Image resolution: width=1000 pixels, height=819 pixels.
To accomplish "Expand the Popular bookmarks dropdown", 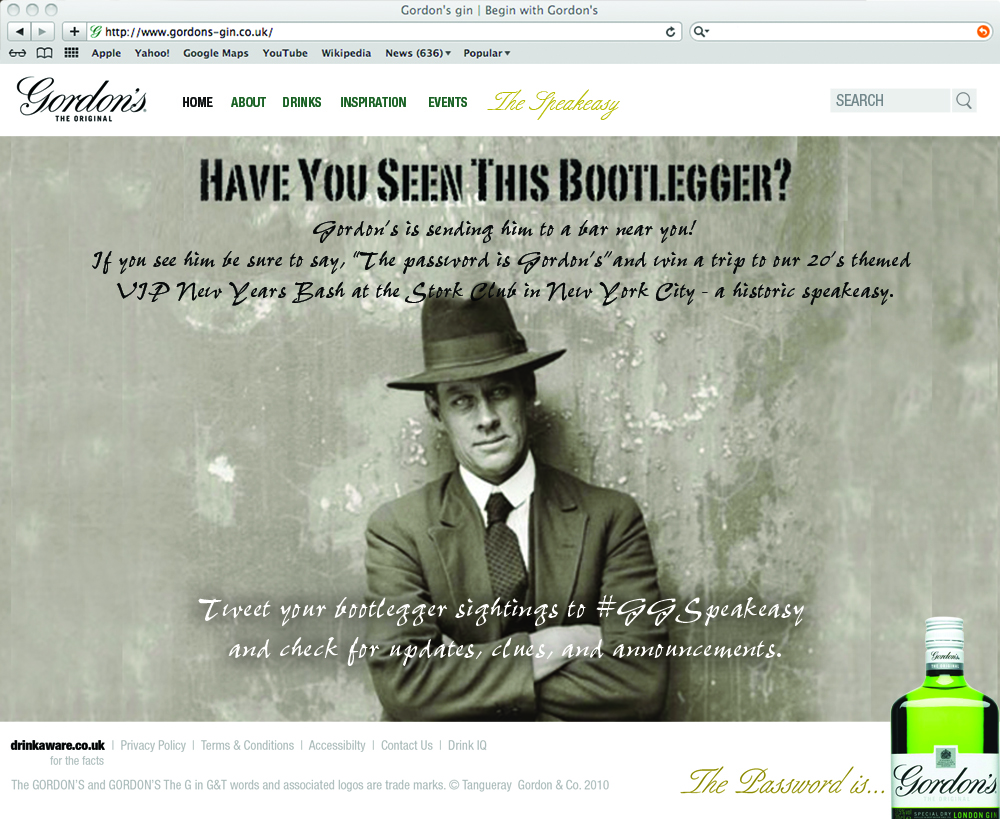I will [487, 53].
